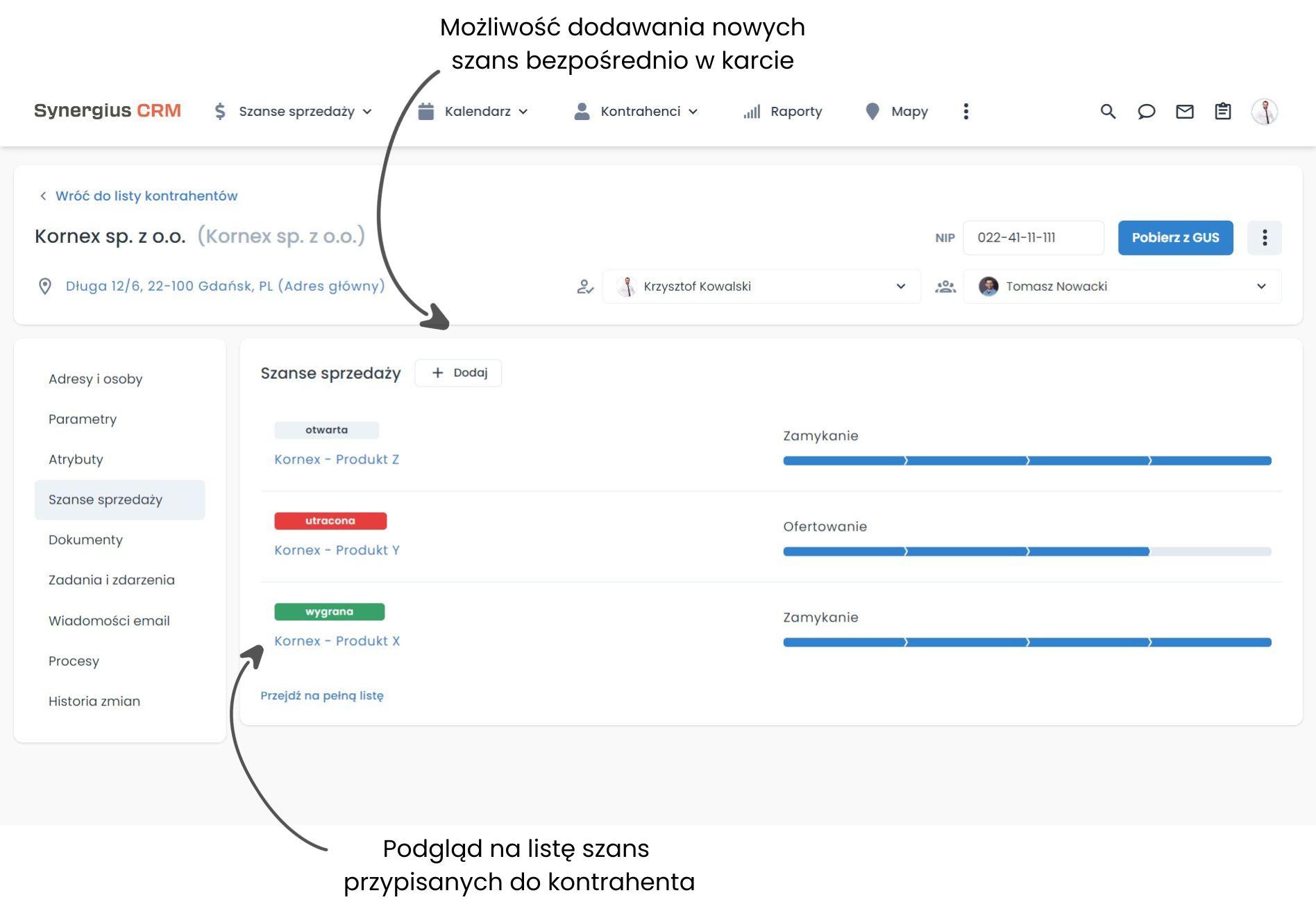Click the clipboard icon in top bar
This screenshot has height=902, width=1316.
tap(1223, 111)
